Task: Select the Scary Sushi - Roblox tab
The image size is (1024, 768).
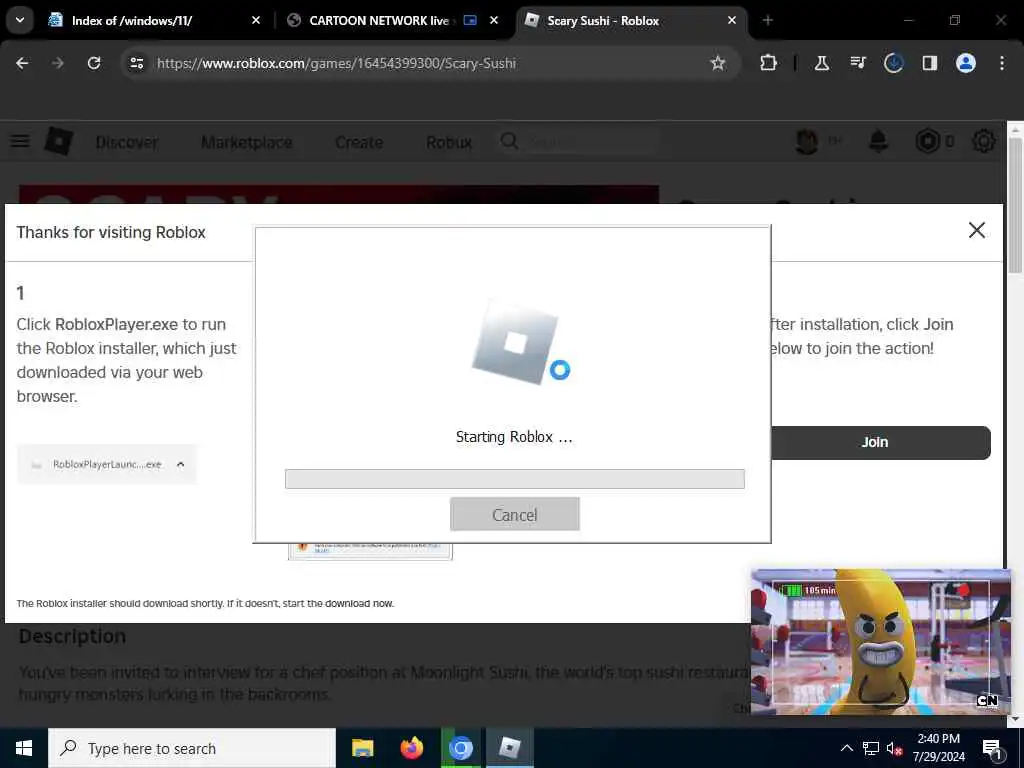Action: tap(603, 20)
